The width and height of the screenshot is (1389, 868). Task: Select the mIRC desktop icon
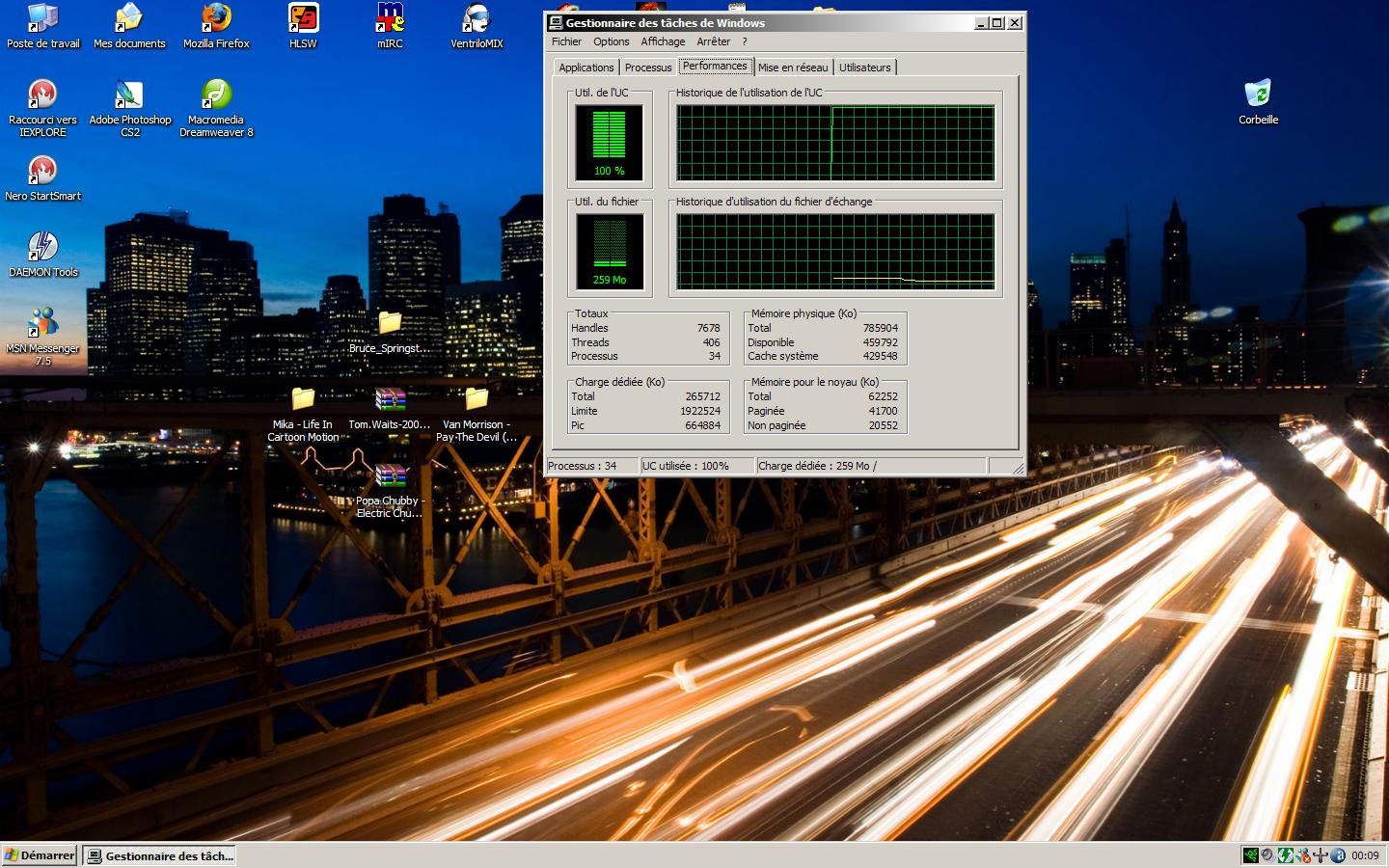tap(390, 19)
